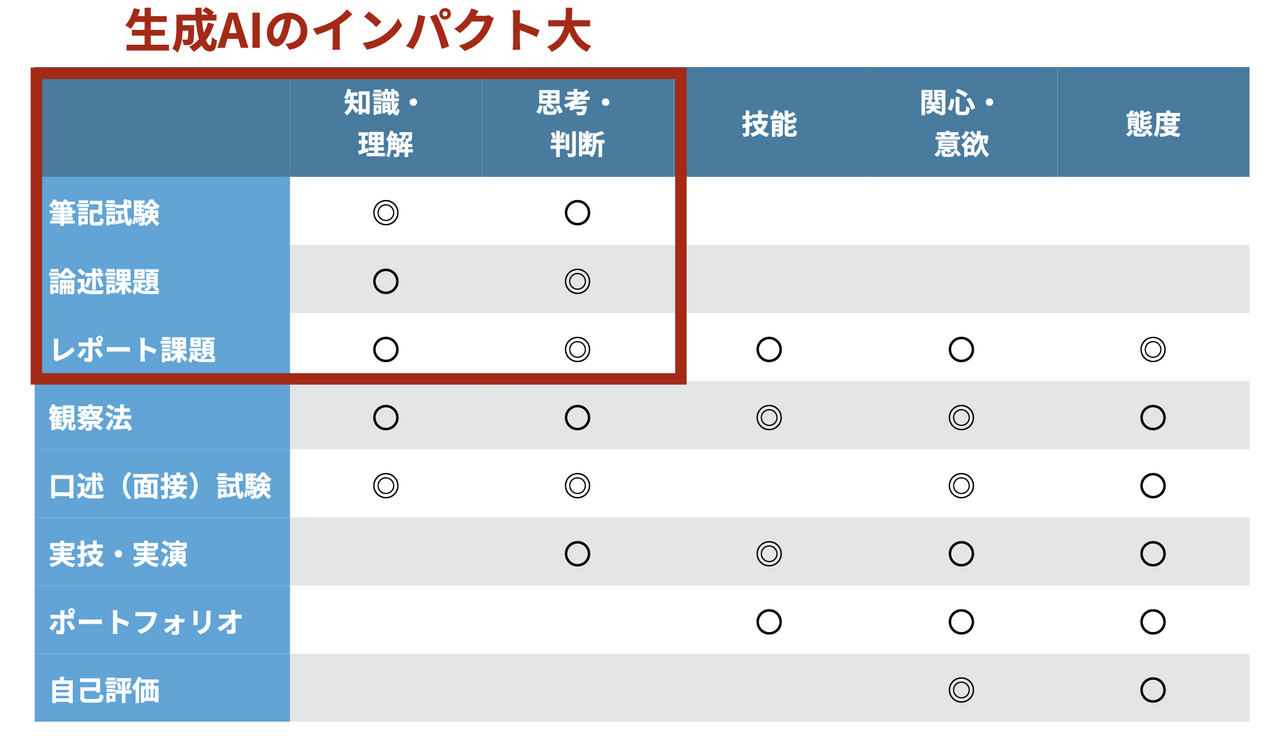The width and height of the screenshot is (1280, 736).
Task: Click the double circle for レポート課題 under 態度
Action: 1153,349
